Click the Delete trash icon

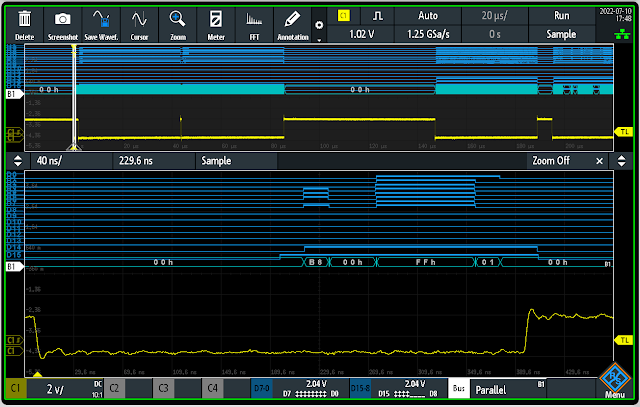click(x=24, y=22)
